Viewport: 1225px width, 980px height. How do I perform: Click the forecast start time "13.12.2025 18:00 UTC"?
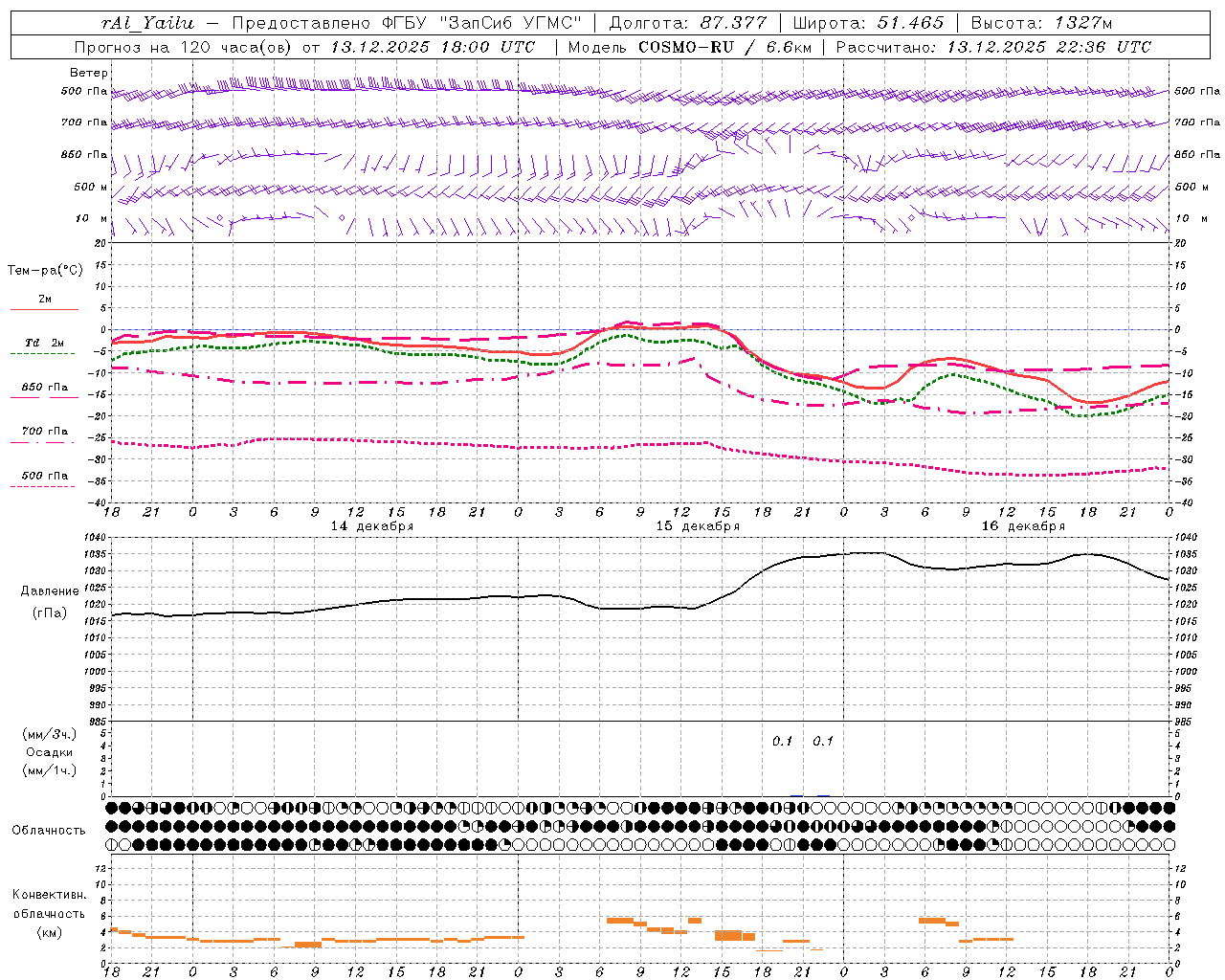[x=433, y=47]
